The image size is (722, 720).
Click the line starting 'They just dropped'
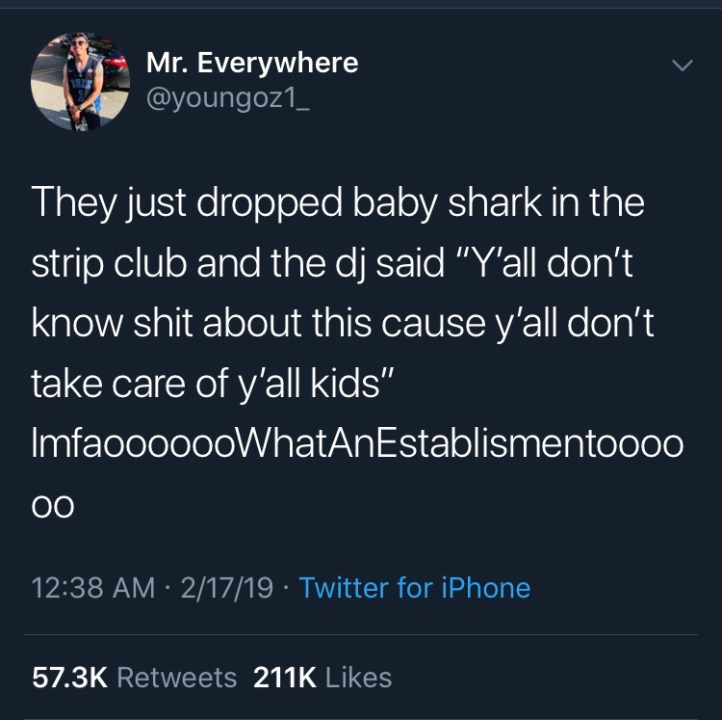(x=338, y=203)
